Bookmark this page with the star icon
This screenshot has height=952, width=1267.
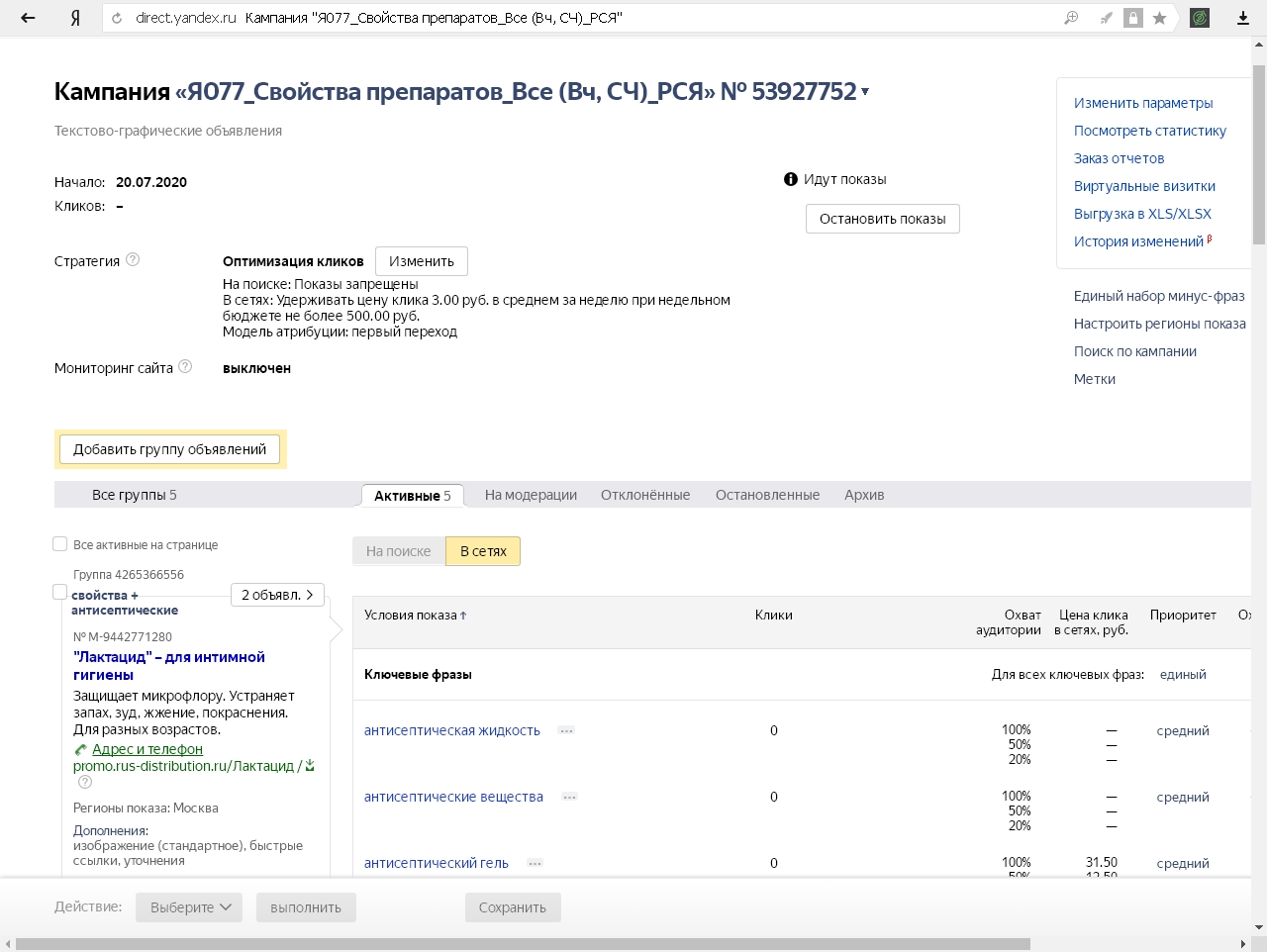click(1159, 18)
